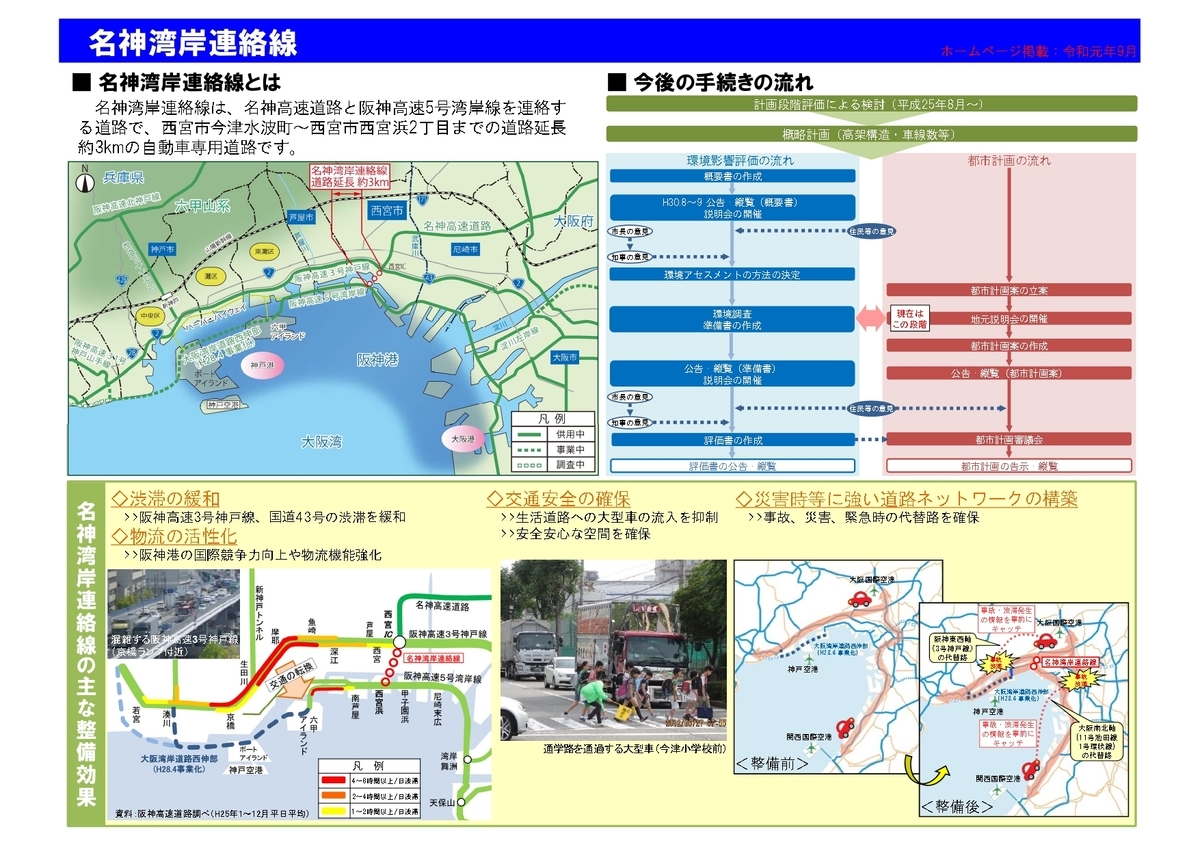Click the pink double-headed arrow in the flowchart
The height and width of the screenshot is (849, 1200).
click(870, 318)
